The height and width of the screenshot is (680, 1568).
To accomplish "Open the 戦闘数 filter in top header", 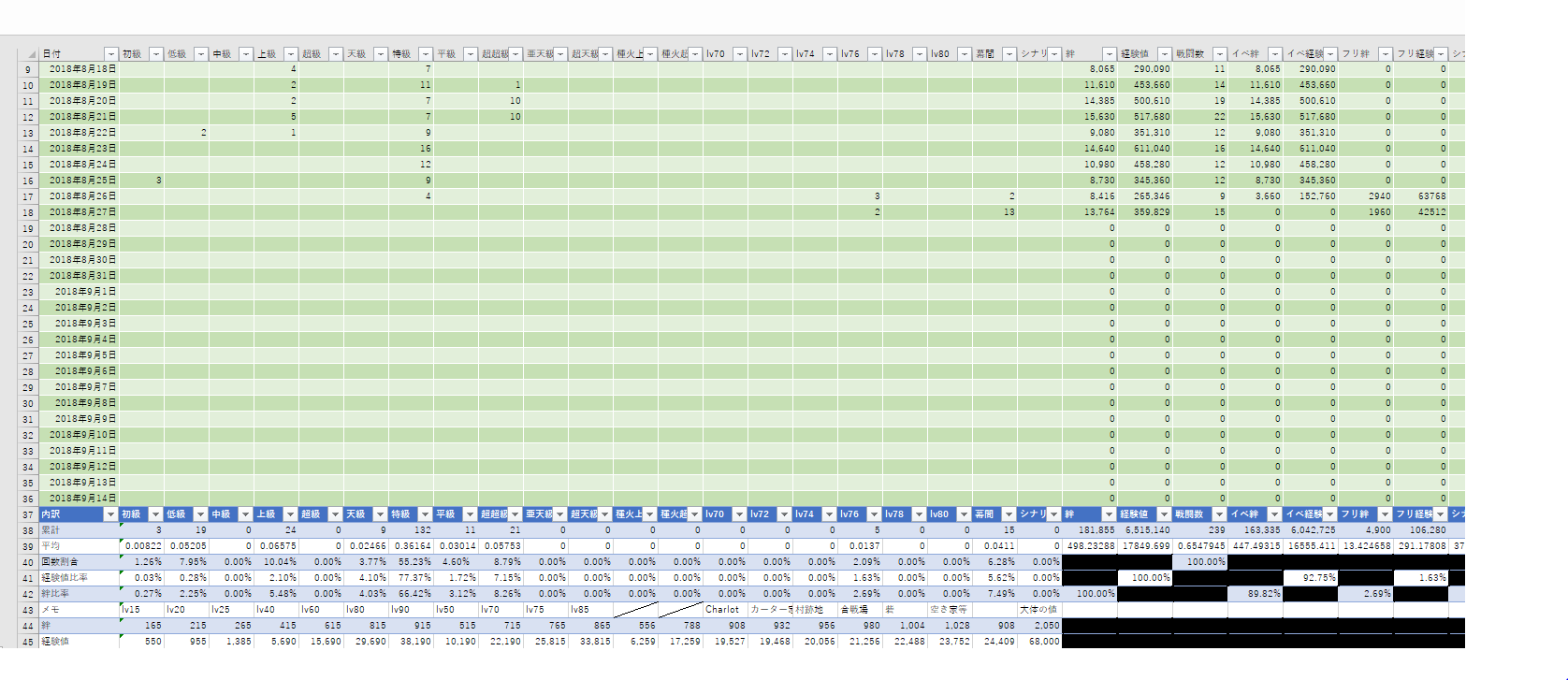I will click(1219, 54).
